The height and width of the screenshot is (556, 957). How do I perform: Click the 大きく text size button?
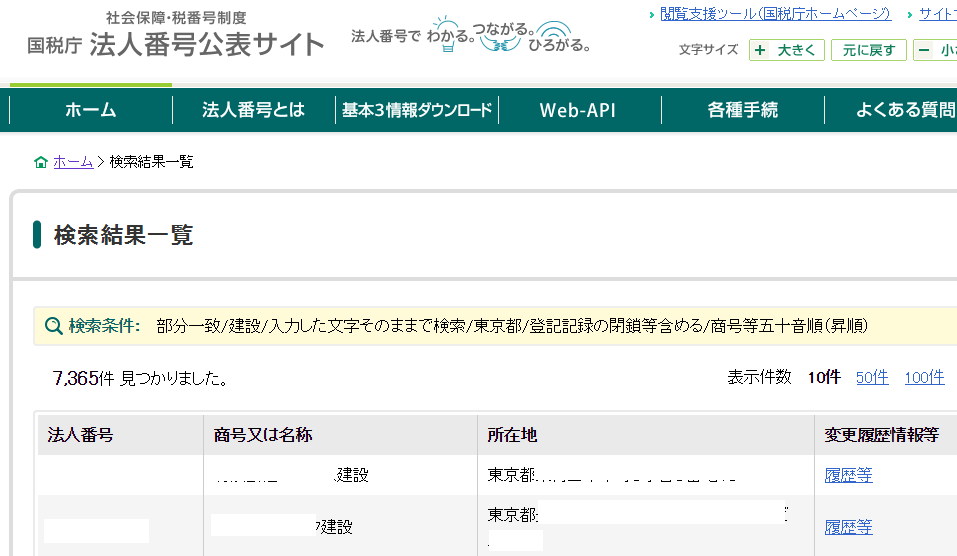click(x=787, y=50)
